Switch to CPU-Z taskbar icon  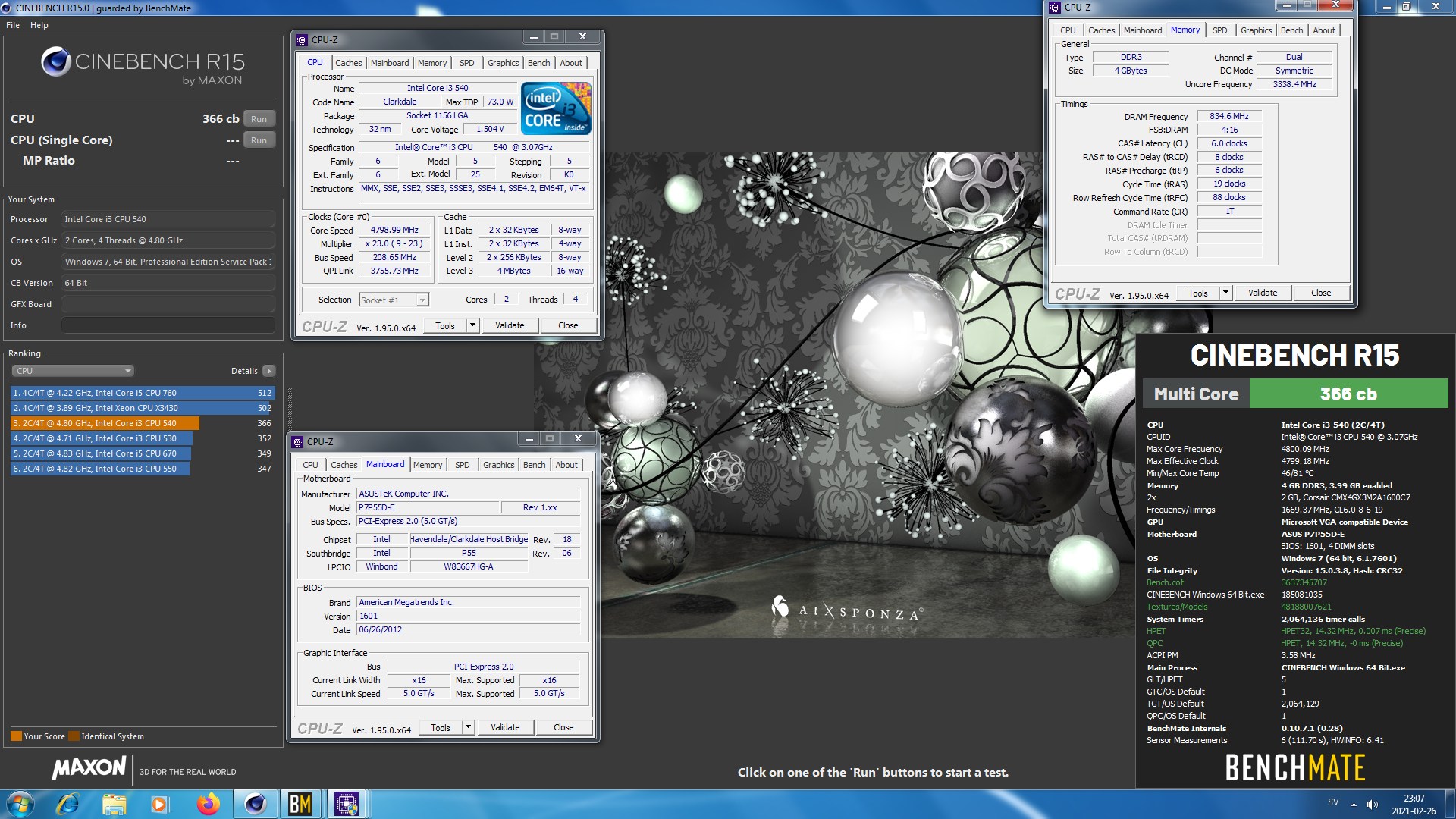[347, 804]
